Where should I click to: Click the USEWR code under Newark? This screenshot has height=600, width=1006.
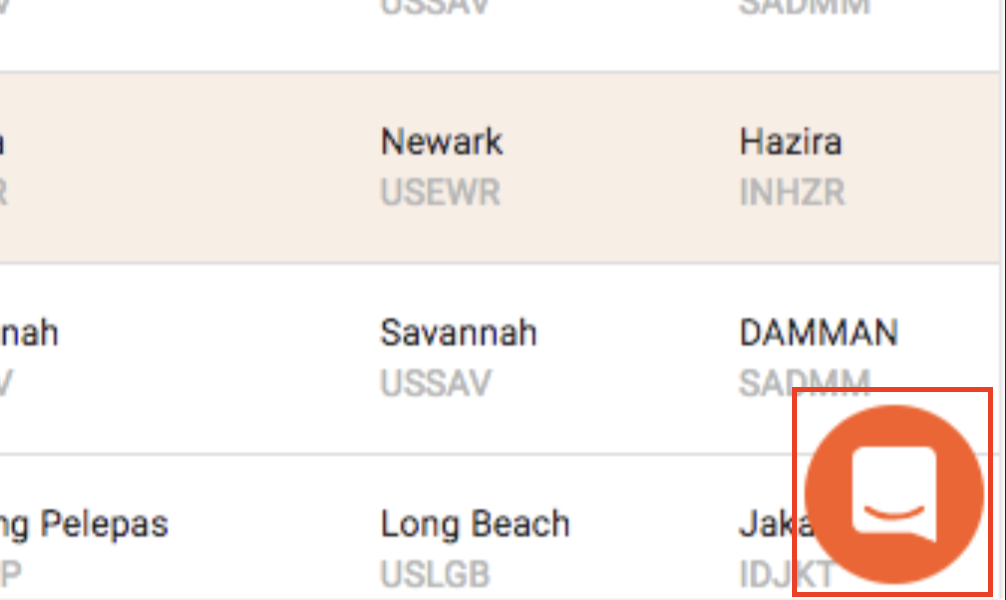(x=440, y=192)
